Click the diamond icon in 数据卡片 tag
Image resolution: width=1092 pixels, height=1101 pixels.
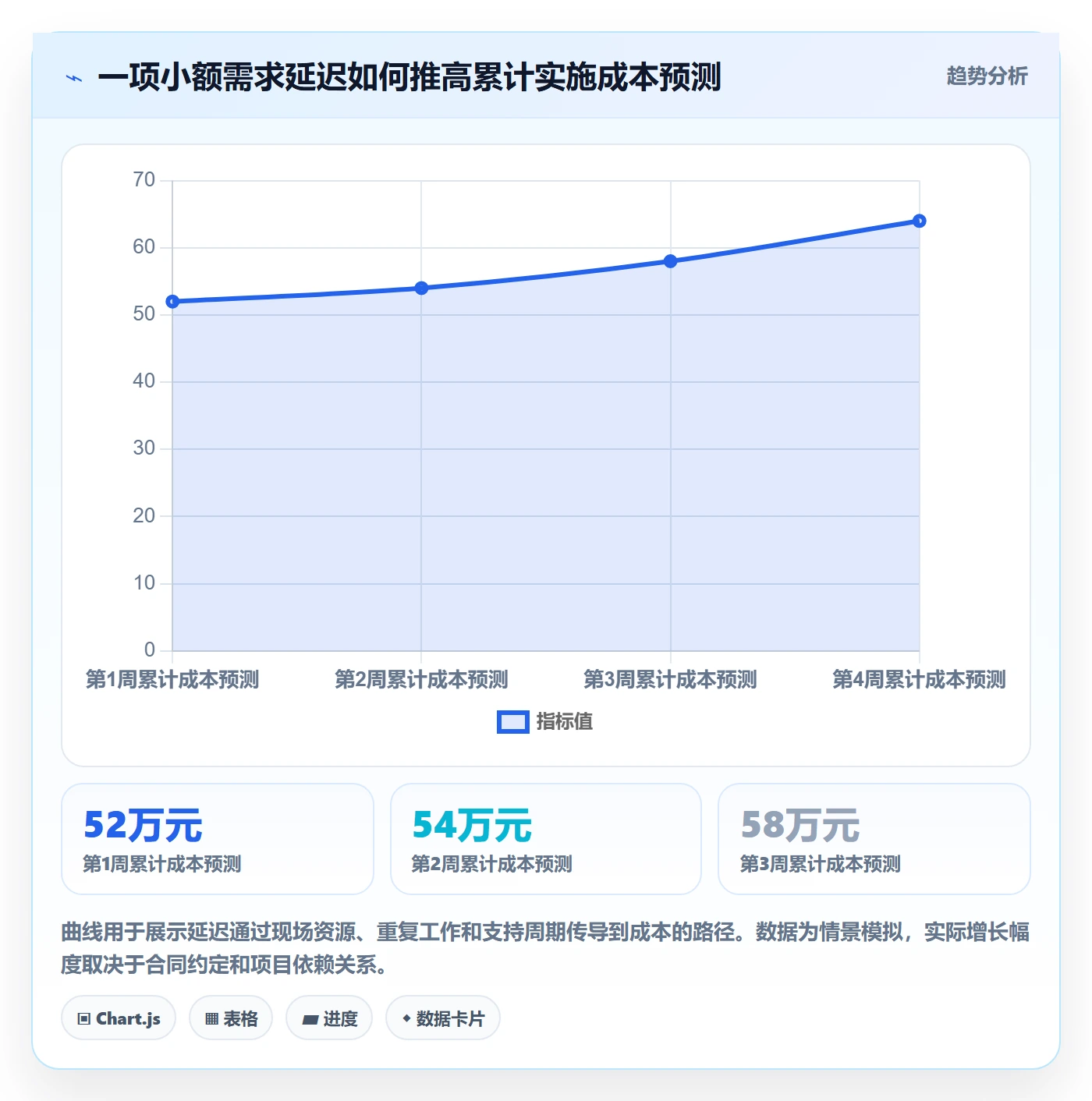pyautogui.click(x=406, y=1018)
